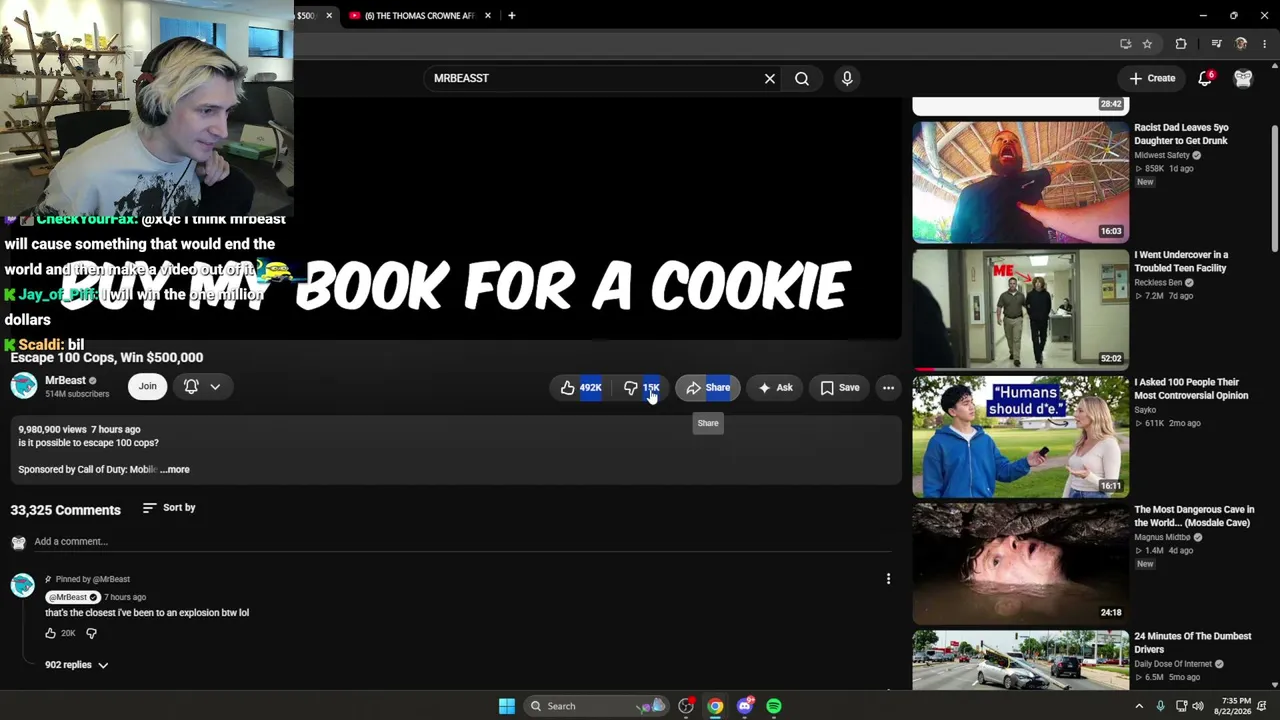Viewport: 1280px width, 720px height.
Task: Join the MrBeast channel membership
Action: (147, 386)
